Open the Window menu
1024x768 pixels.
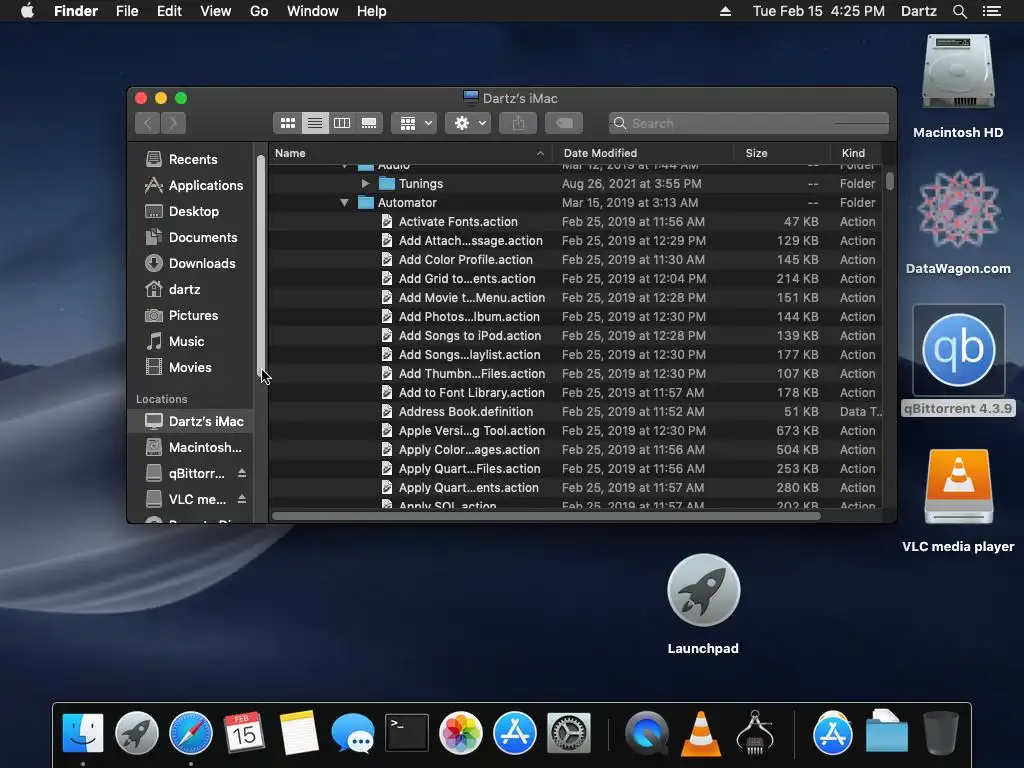(x=313, y=11)
